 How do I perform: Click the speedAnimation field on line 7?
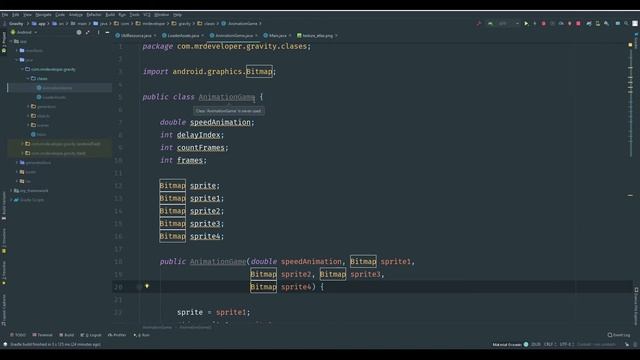[220, 122]
